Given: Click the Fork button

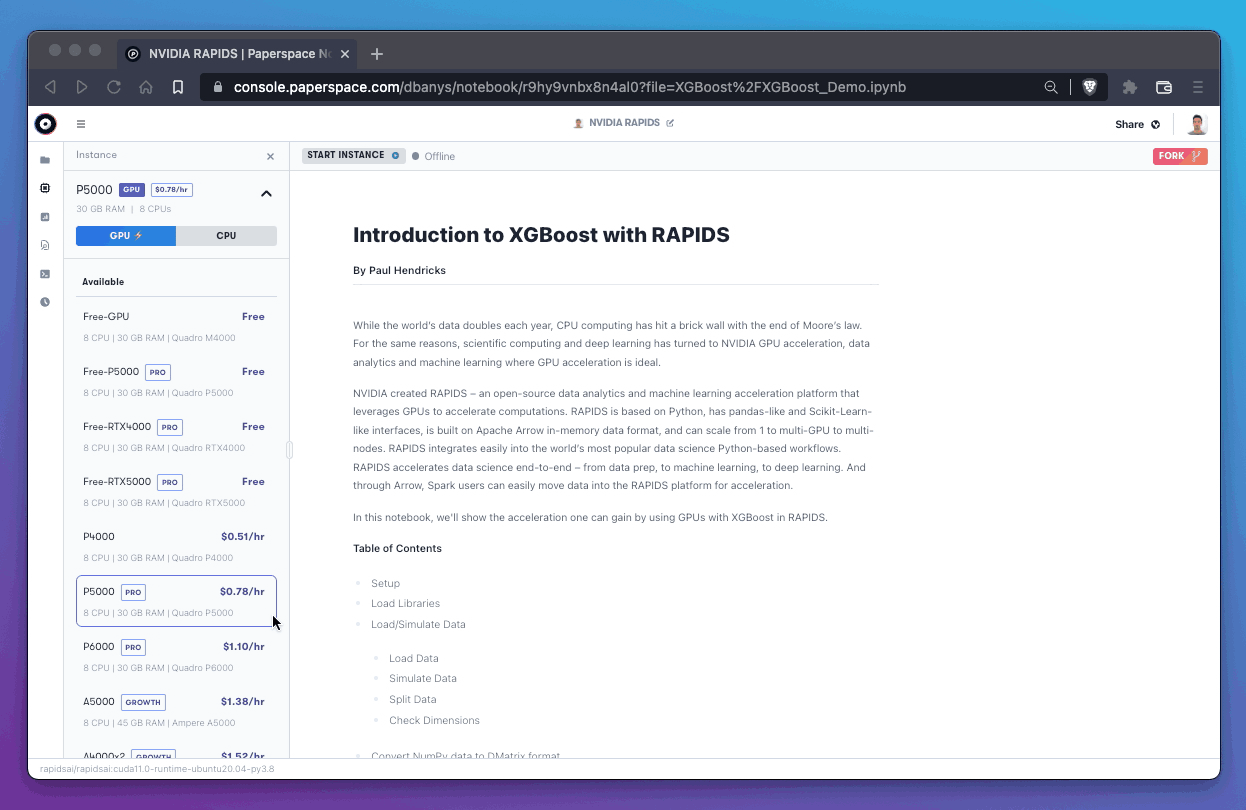Looking at the screenshot, I should [x=1180, y=156].
